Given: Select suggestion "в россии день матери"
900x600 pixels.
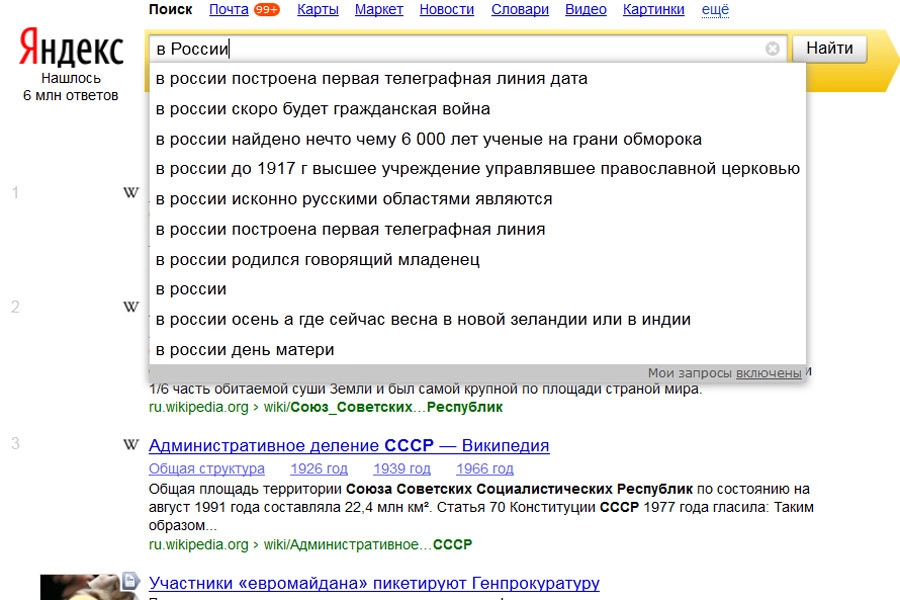Looking at the screenshot, I should (x=245, y=350).
